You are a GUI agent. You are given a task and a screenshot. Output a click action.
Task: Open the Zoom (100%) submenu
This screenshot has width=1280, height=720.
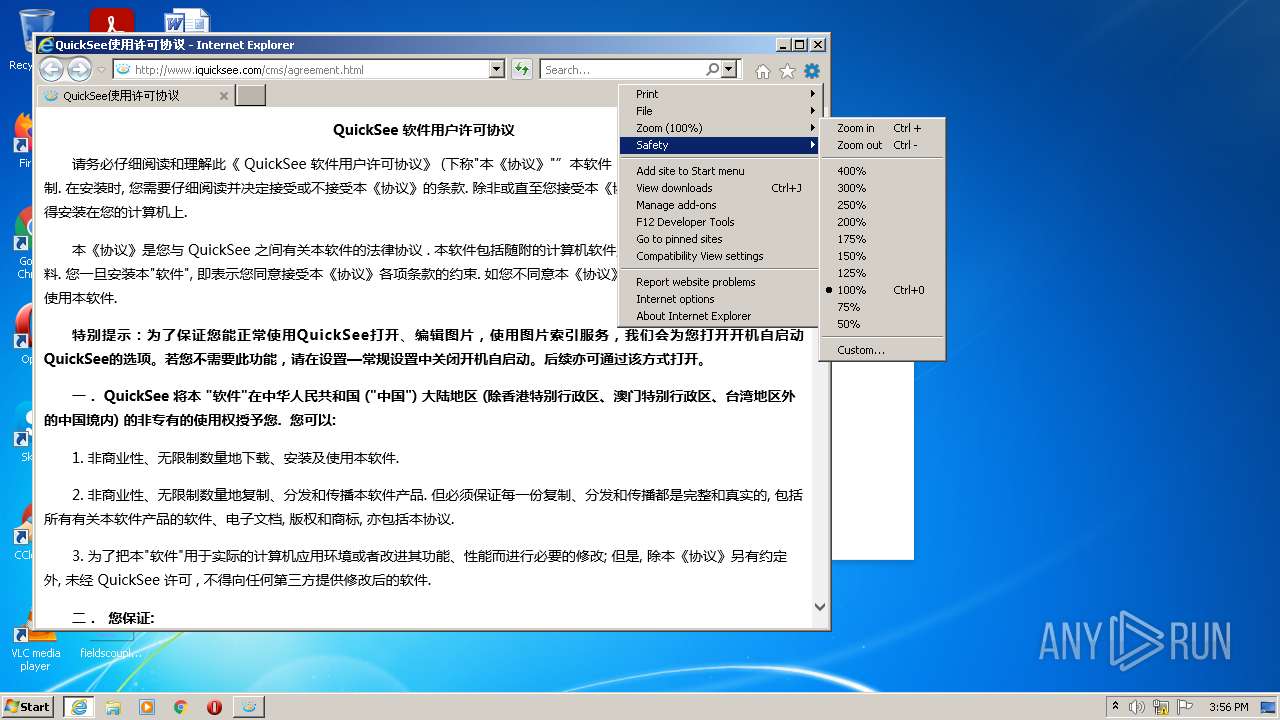[x=719, y=128]
